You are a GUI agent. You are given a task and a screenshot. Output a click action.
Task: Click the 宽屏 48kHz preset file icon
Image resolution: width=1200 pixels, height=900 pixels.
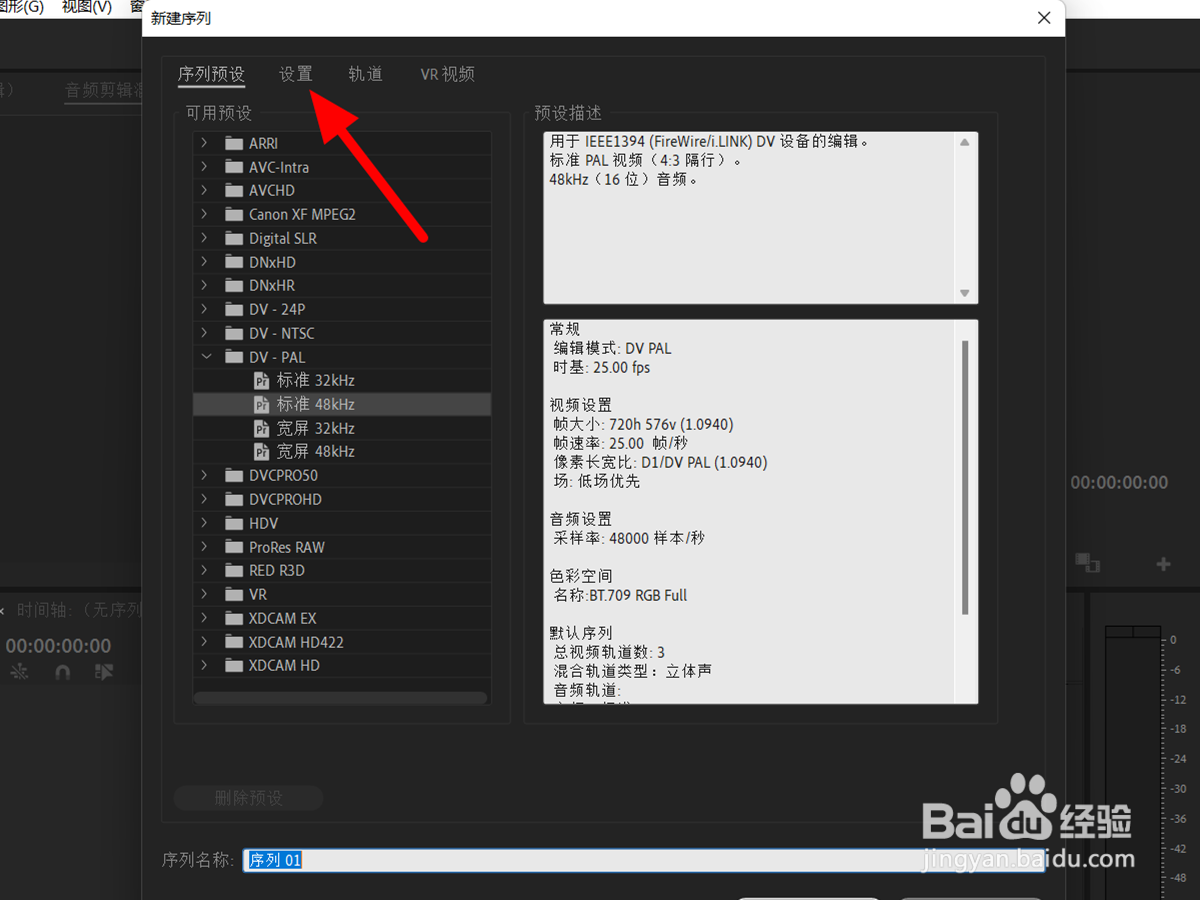click(261, 451)
